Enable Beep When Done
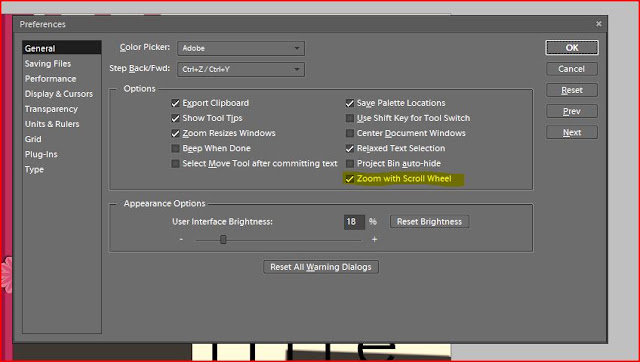640x362 pixels. point(176,149)
